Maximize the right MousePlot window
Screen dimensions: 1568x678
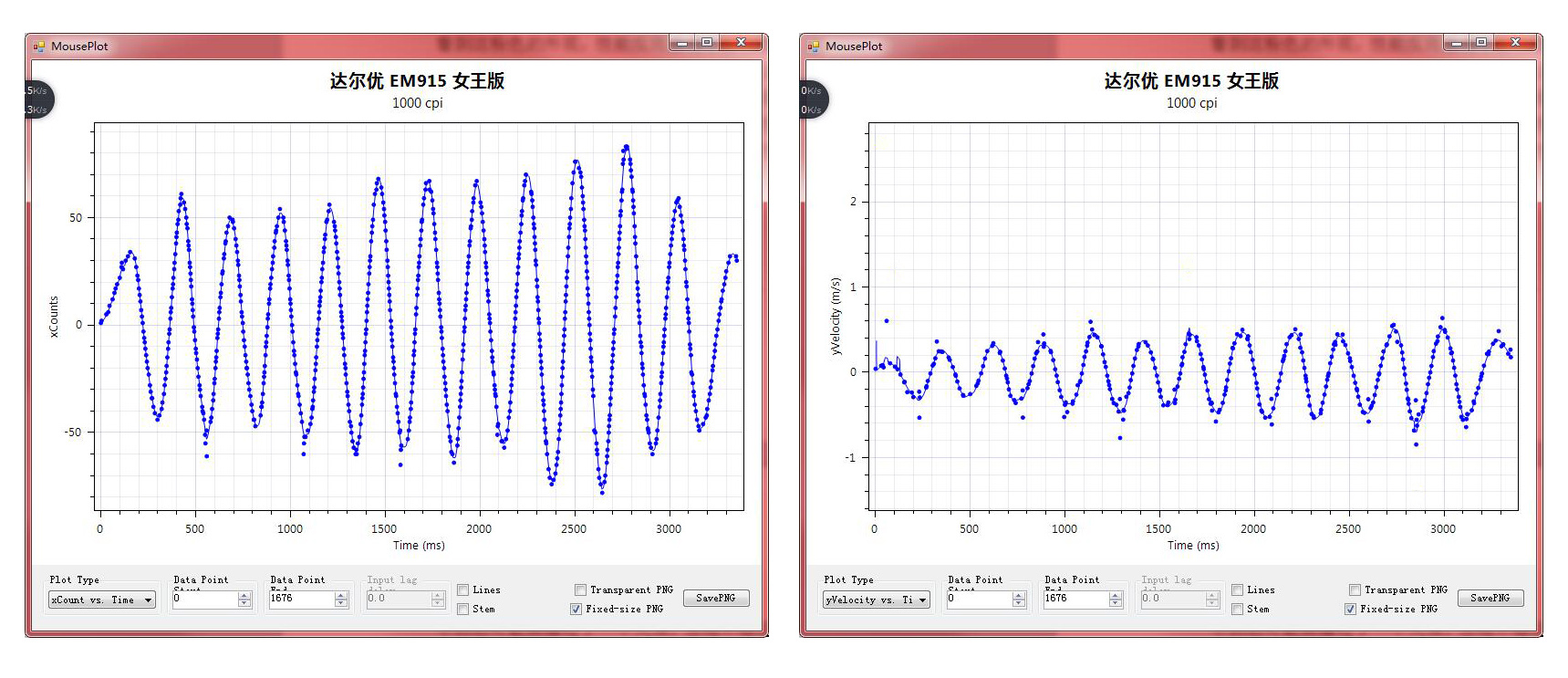tap(1480, 43)
